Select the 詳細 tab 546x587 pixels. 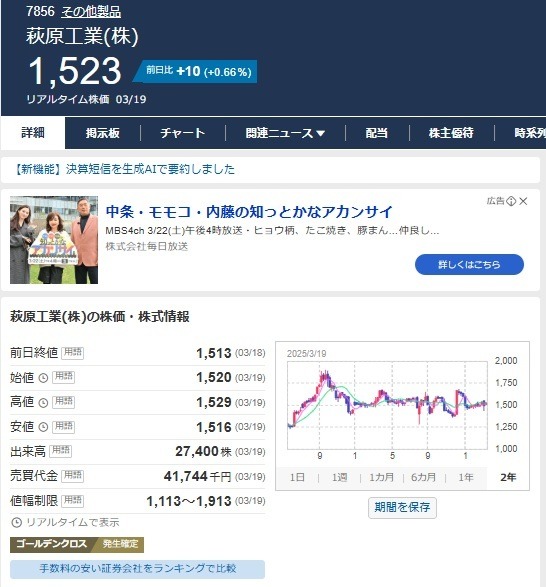pyautogui.click(x=33, y=133)
